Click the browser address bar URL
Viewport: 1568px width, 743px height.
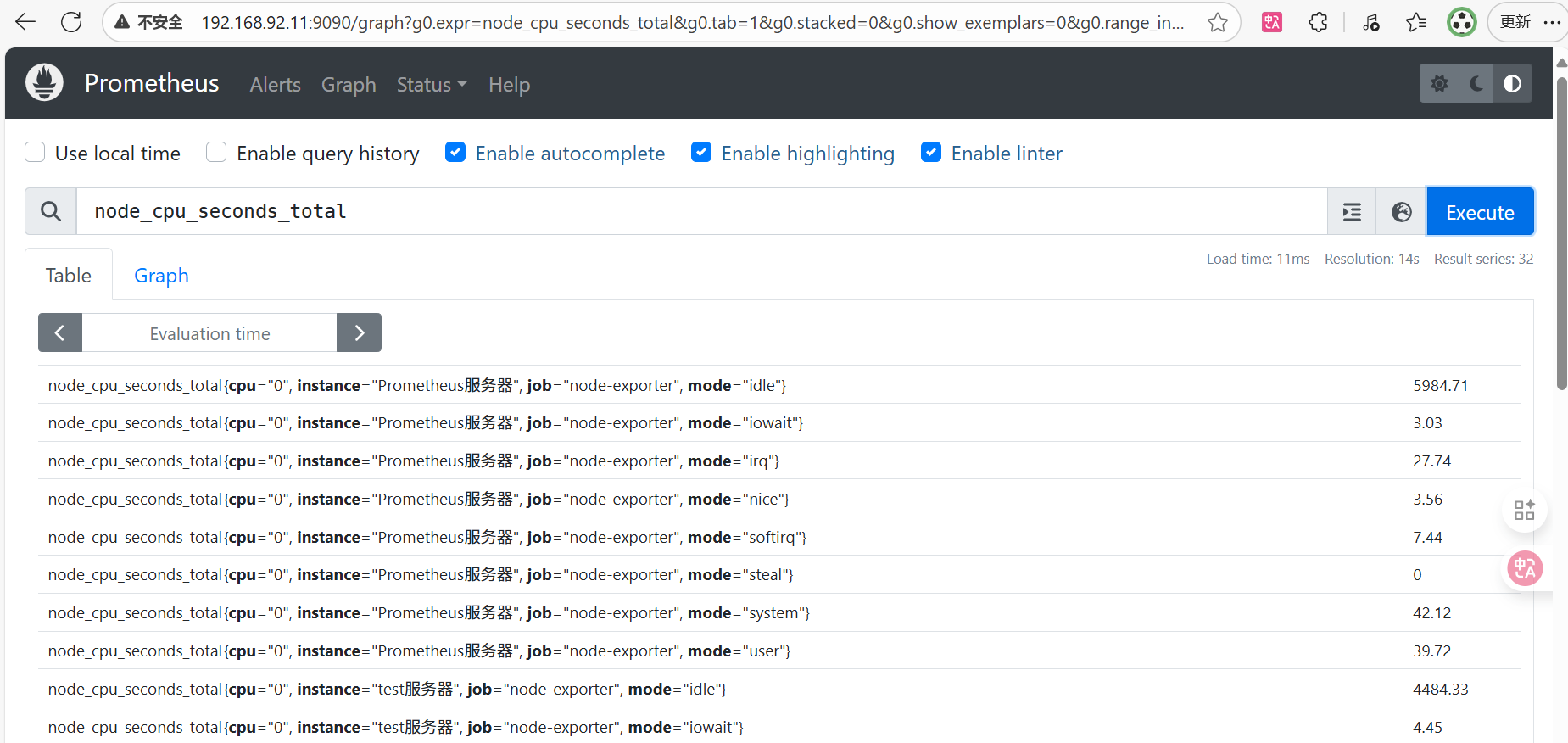click(693, 23)
